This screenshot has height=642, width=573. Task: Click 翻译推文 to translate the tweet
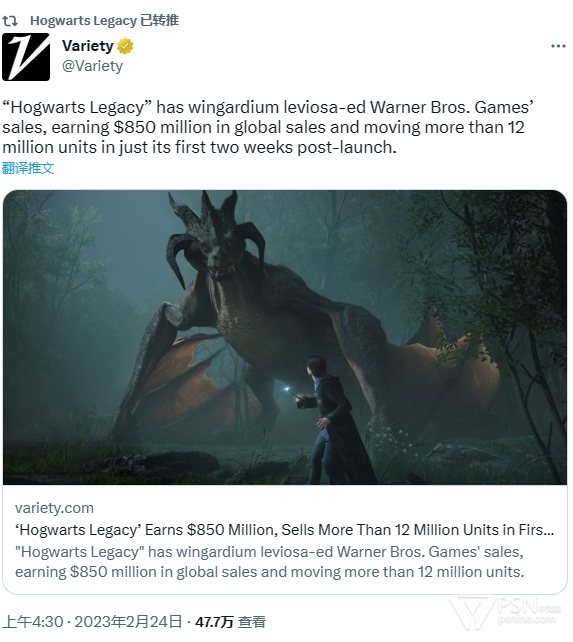pyautogui.click(x=28, y=168)
